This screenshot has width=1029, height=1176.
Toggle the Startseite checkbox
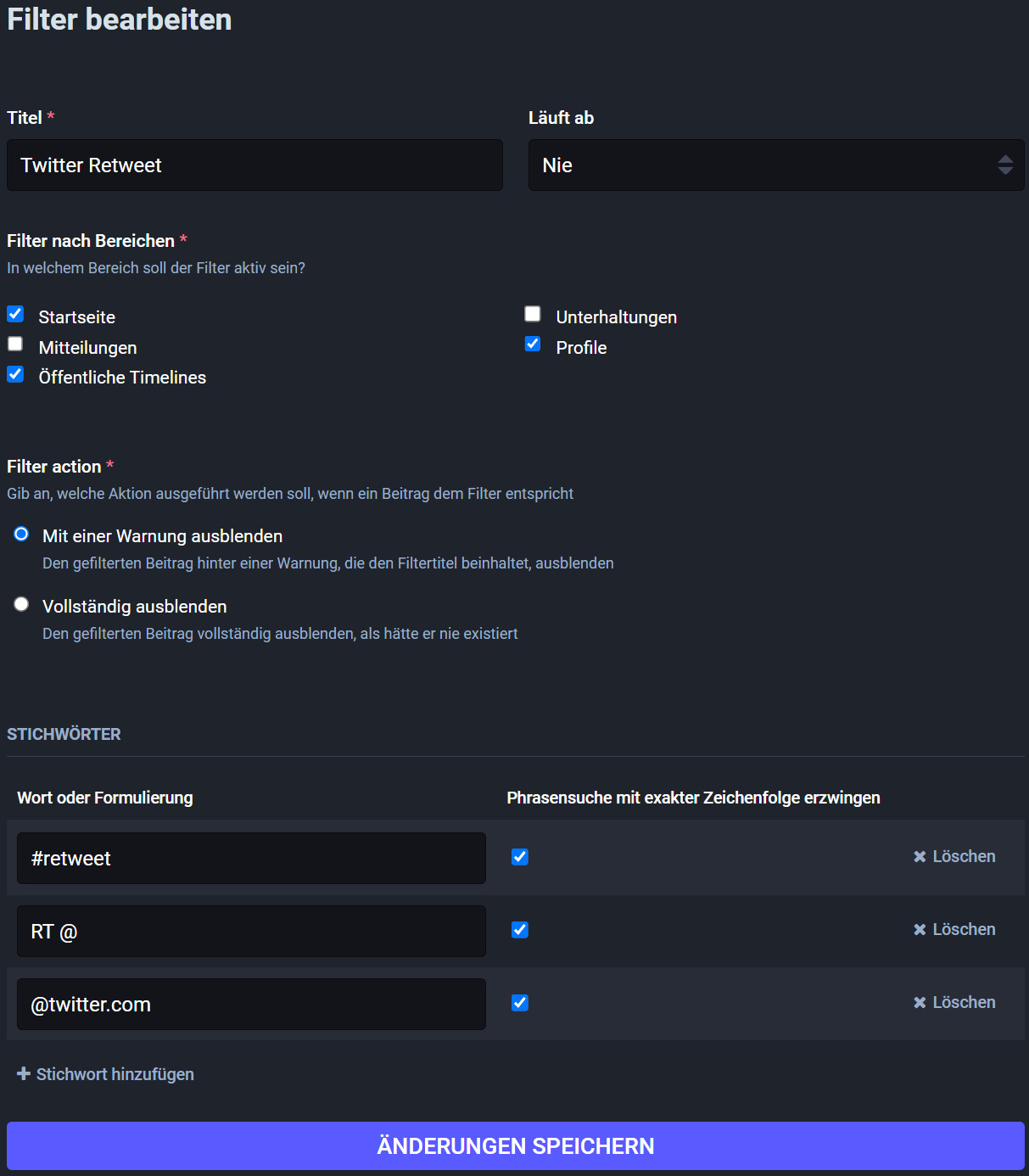coord(15,314)
